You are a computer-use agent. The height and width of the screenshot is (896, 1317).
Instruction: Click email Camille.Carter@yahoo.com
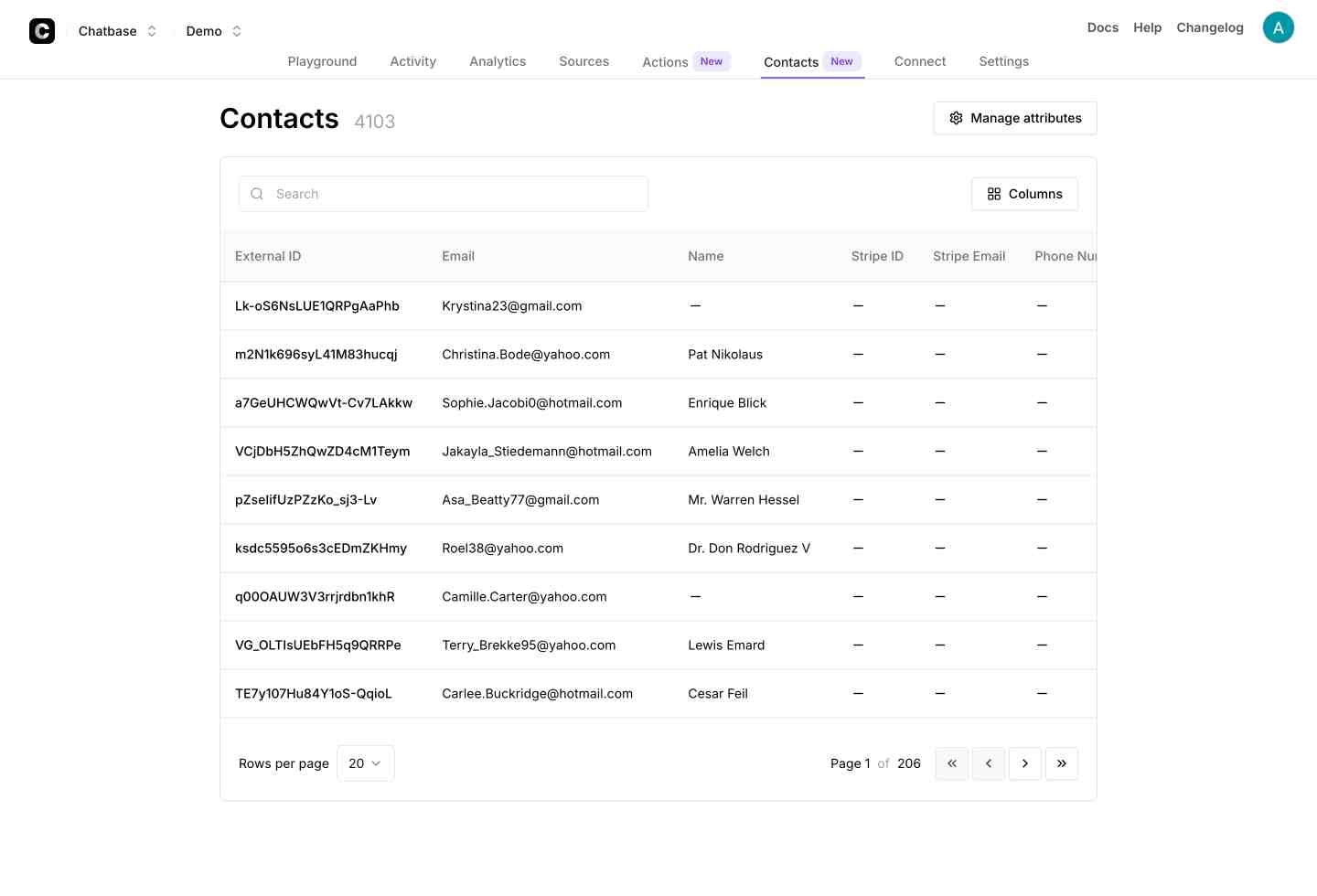click(524, 596)
